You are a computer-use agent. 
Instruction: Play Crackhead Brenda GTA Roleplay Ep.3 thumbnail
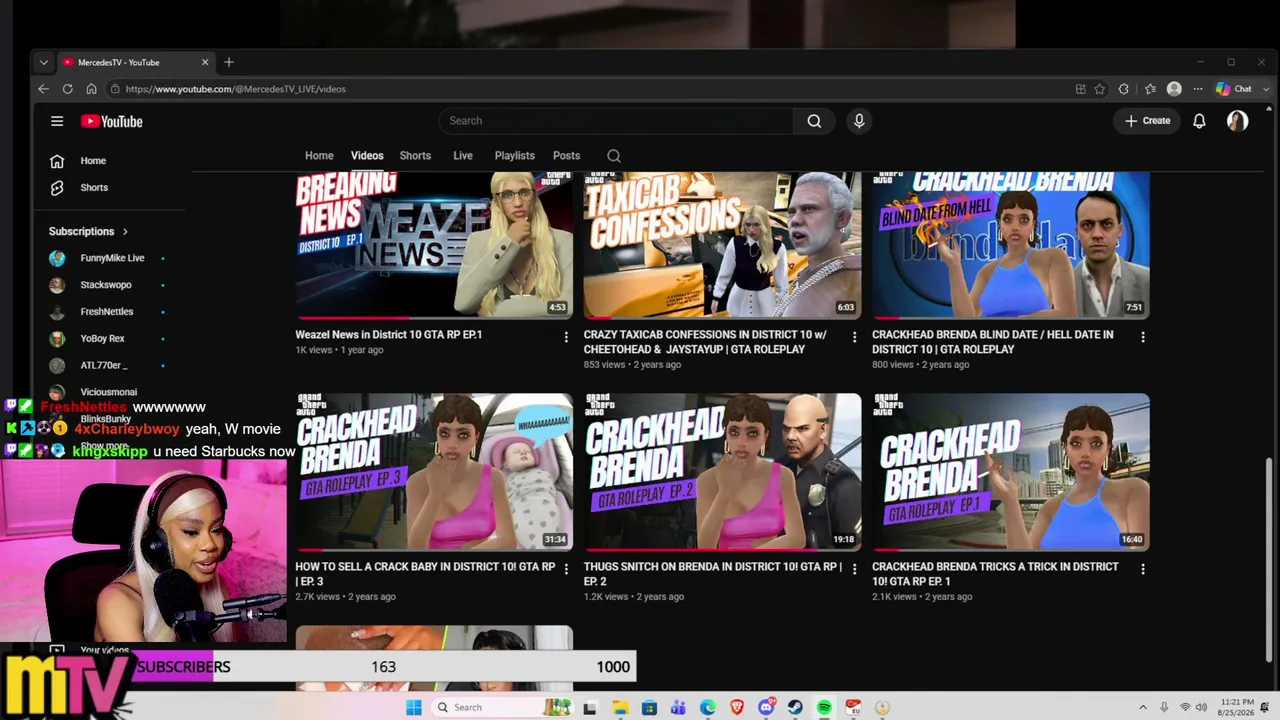click(x=434, y=472)
